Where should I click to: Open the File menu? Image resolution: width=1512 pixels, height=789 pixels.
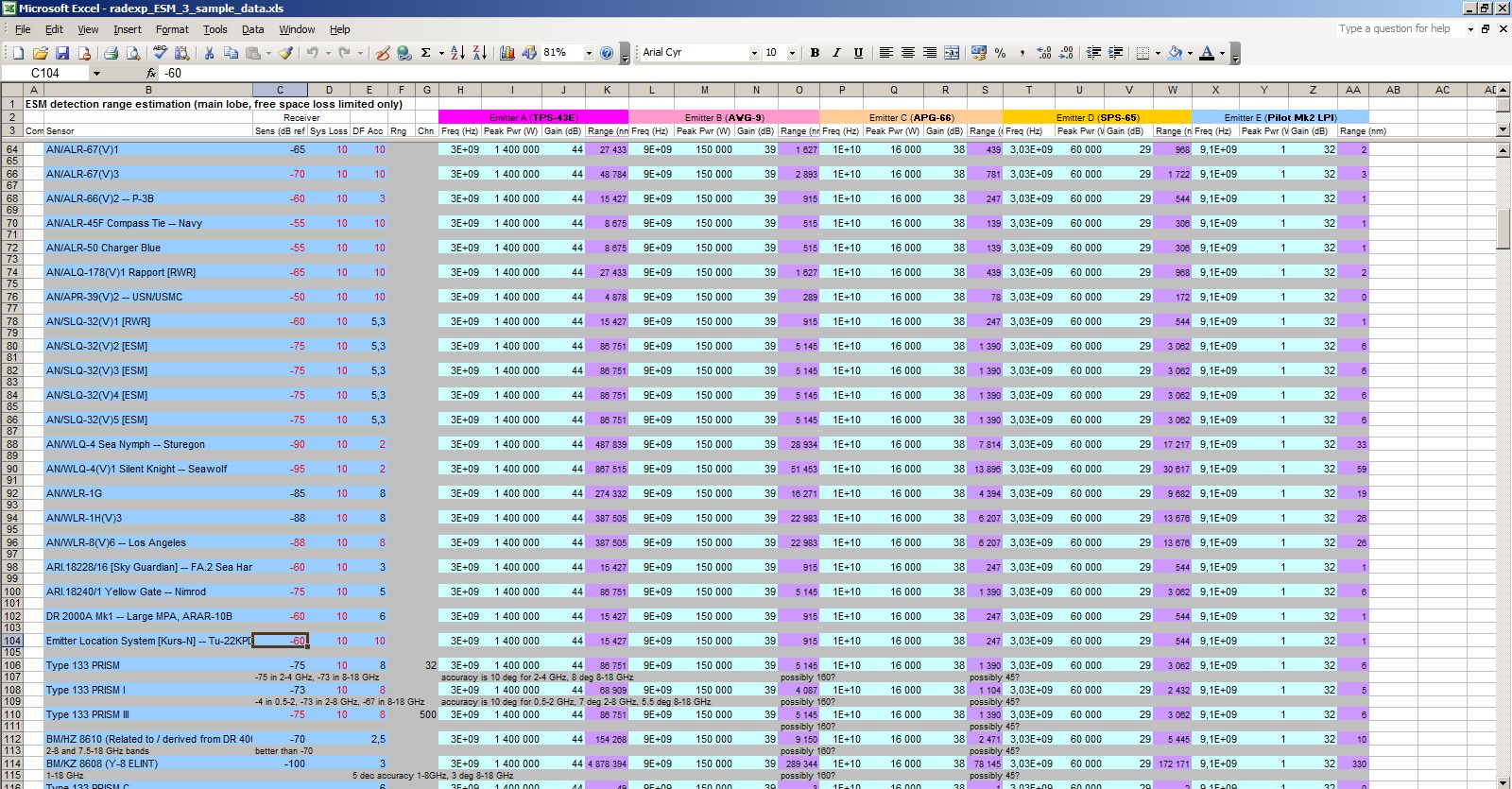pyautogui.click(x=23, y=29)
